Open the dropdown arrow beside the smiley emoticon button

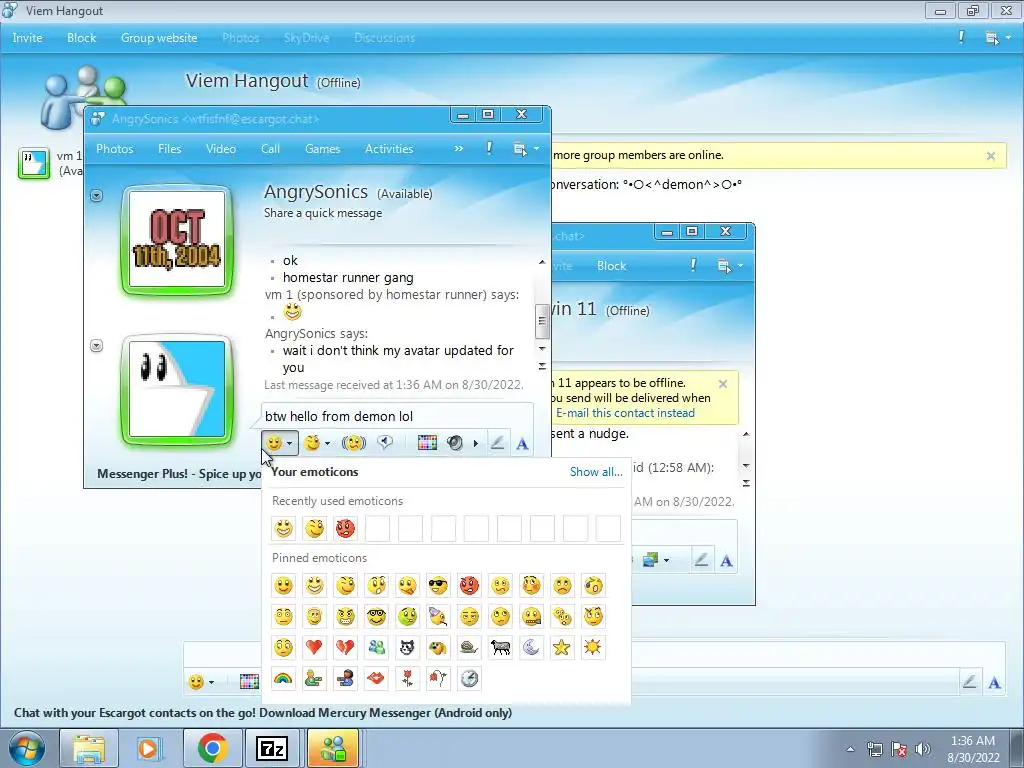click(x=289, y=444)
